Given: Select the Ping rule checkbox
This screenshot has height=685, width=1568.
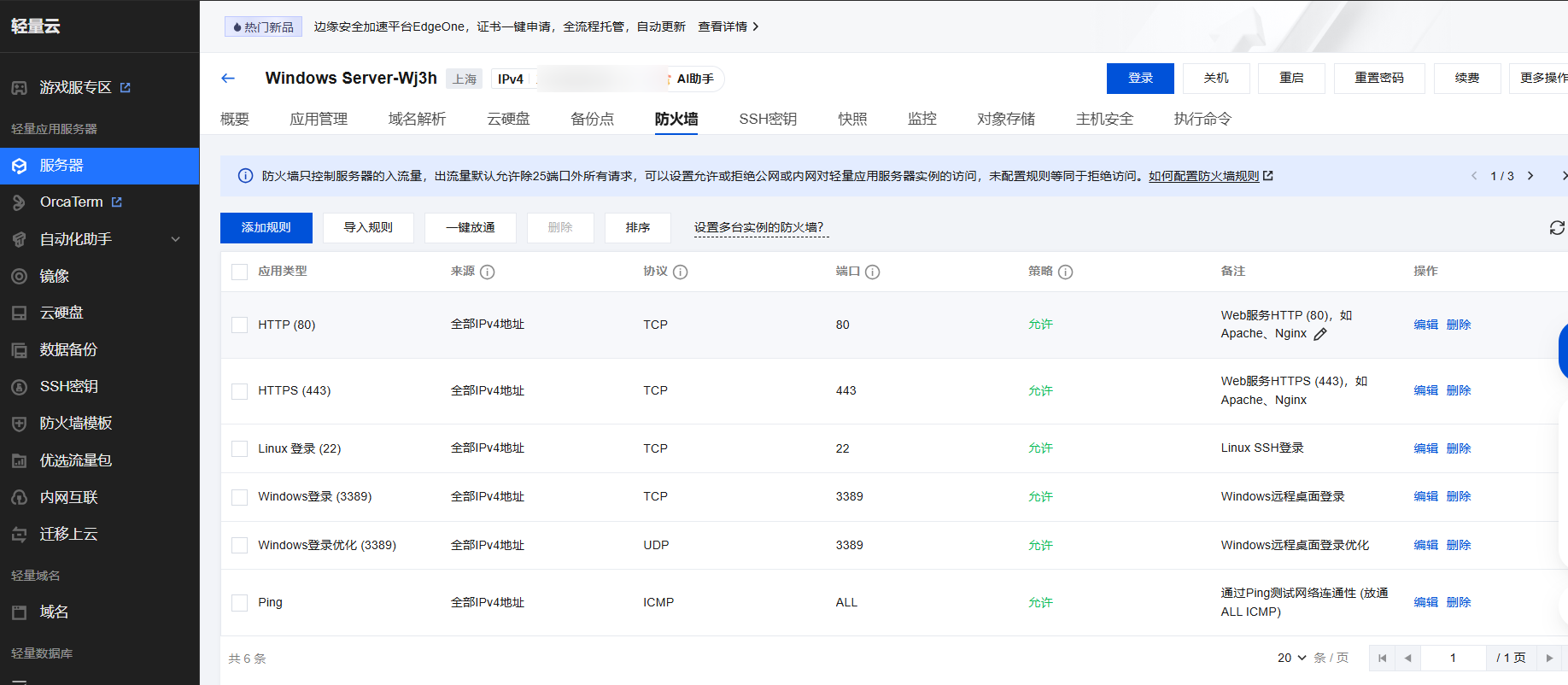Looking at the screenshot, I should [240, 603].
